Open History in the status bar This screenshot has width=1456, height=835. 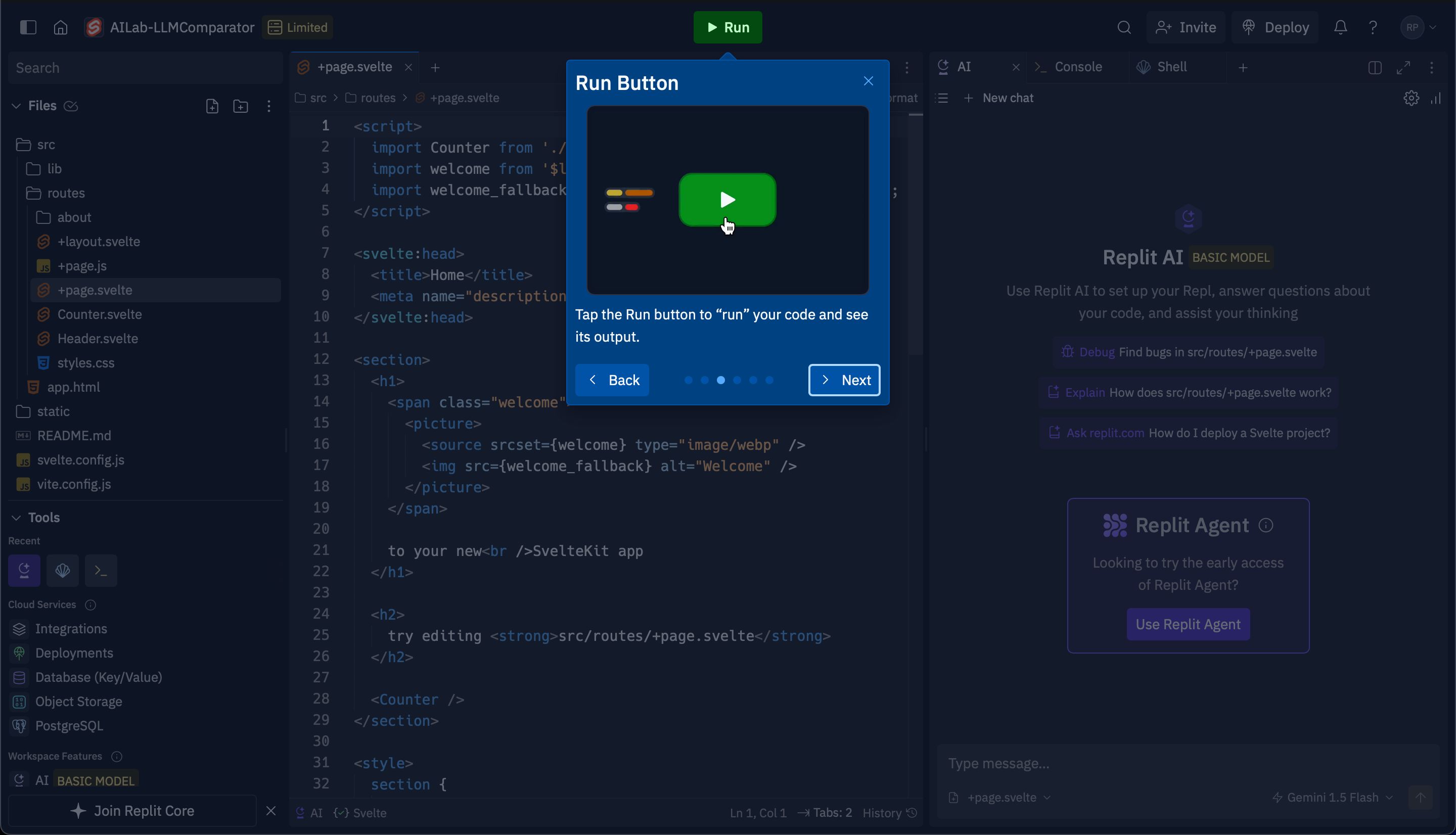pyautogui.click(x=889, y=813)
